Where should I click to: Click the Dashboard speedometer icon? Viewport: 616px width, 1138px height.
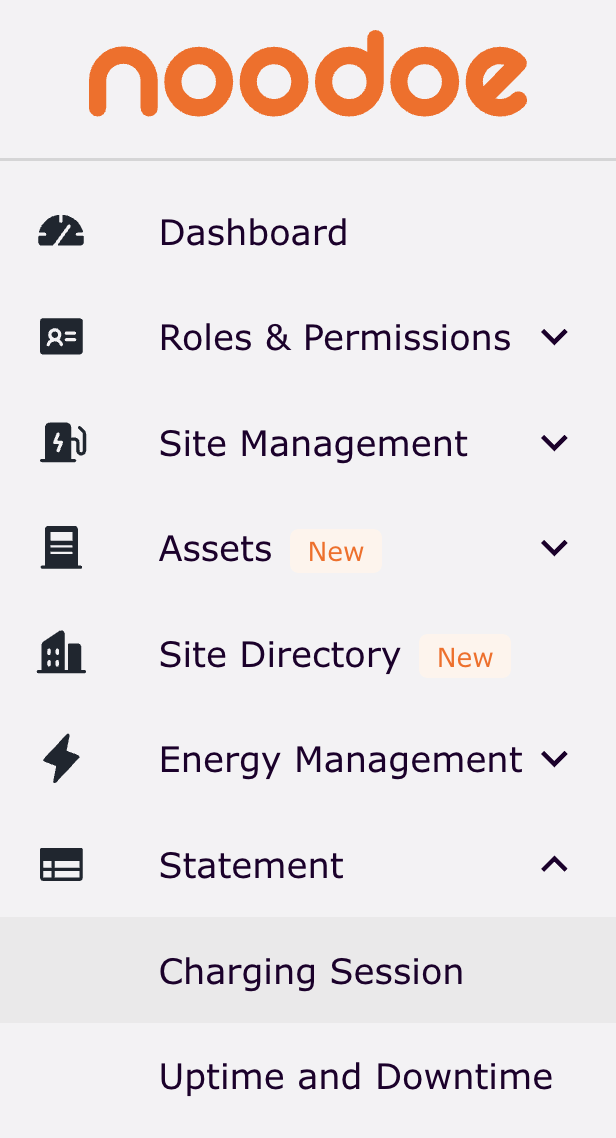(x=61, y=232)
